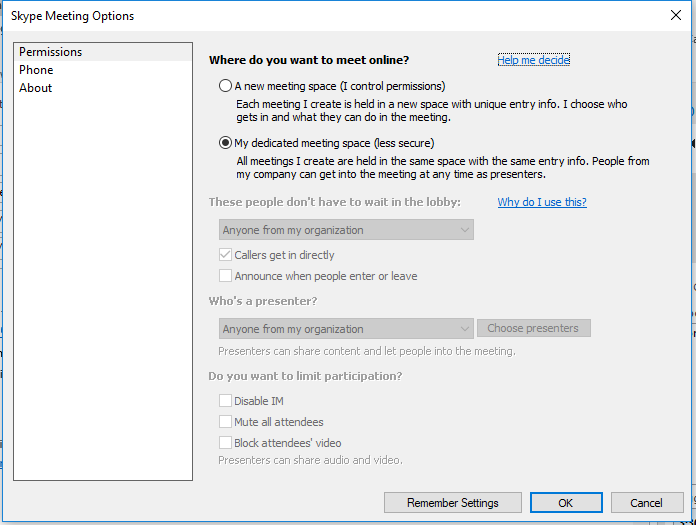Open the 'Help me decide' link

click(534, 60)
